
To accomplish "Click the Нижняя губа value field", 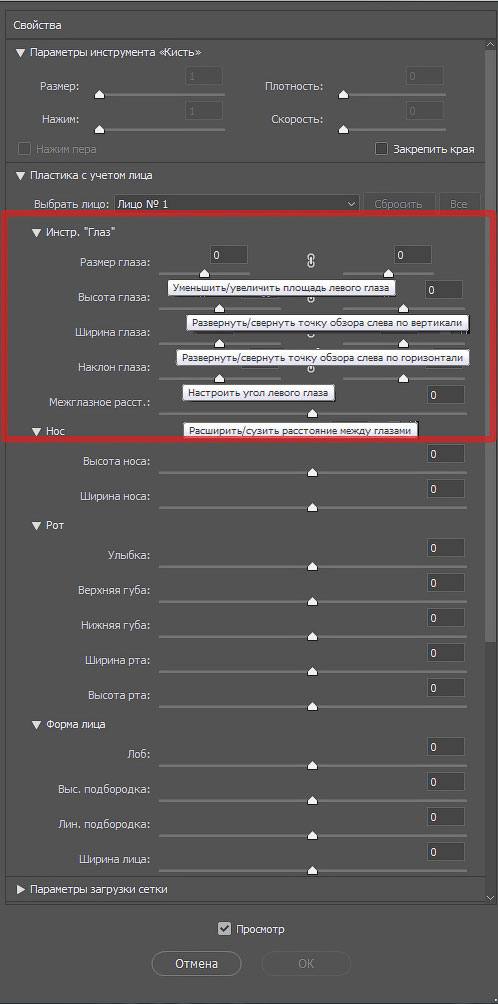I will (446, 619).
